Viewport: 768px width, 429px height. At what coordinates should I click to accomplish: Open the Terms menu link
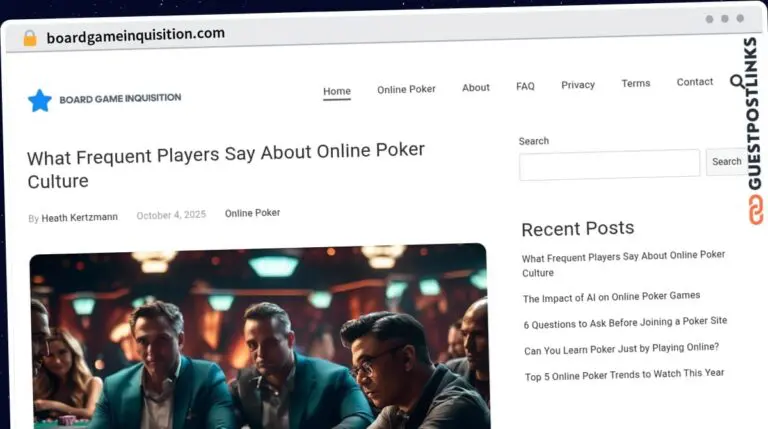click(x=636, y=83)
